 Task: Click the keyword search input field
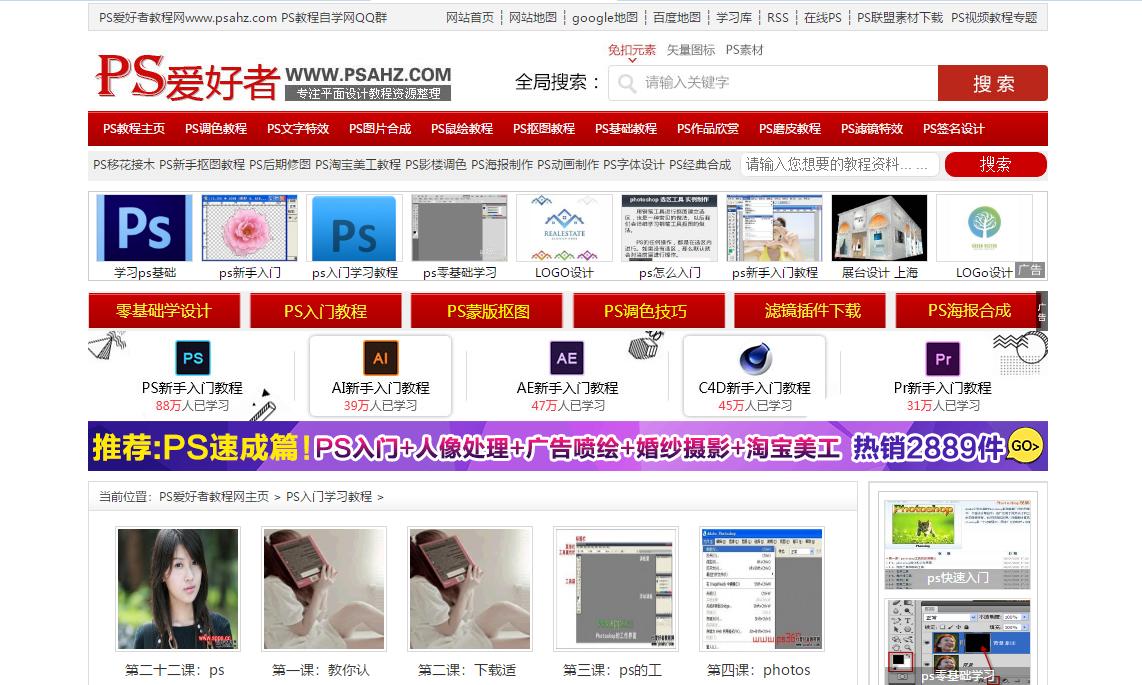pyautogui.click(x=780, y=83)
